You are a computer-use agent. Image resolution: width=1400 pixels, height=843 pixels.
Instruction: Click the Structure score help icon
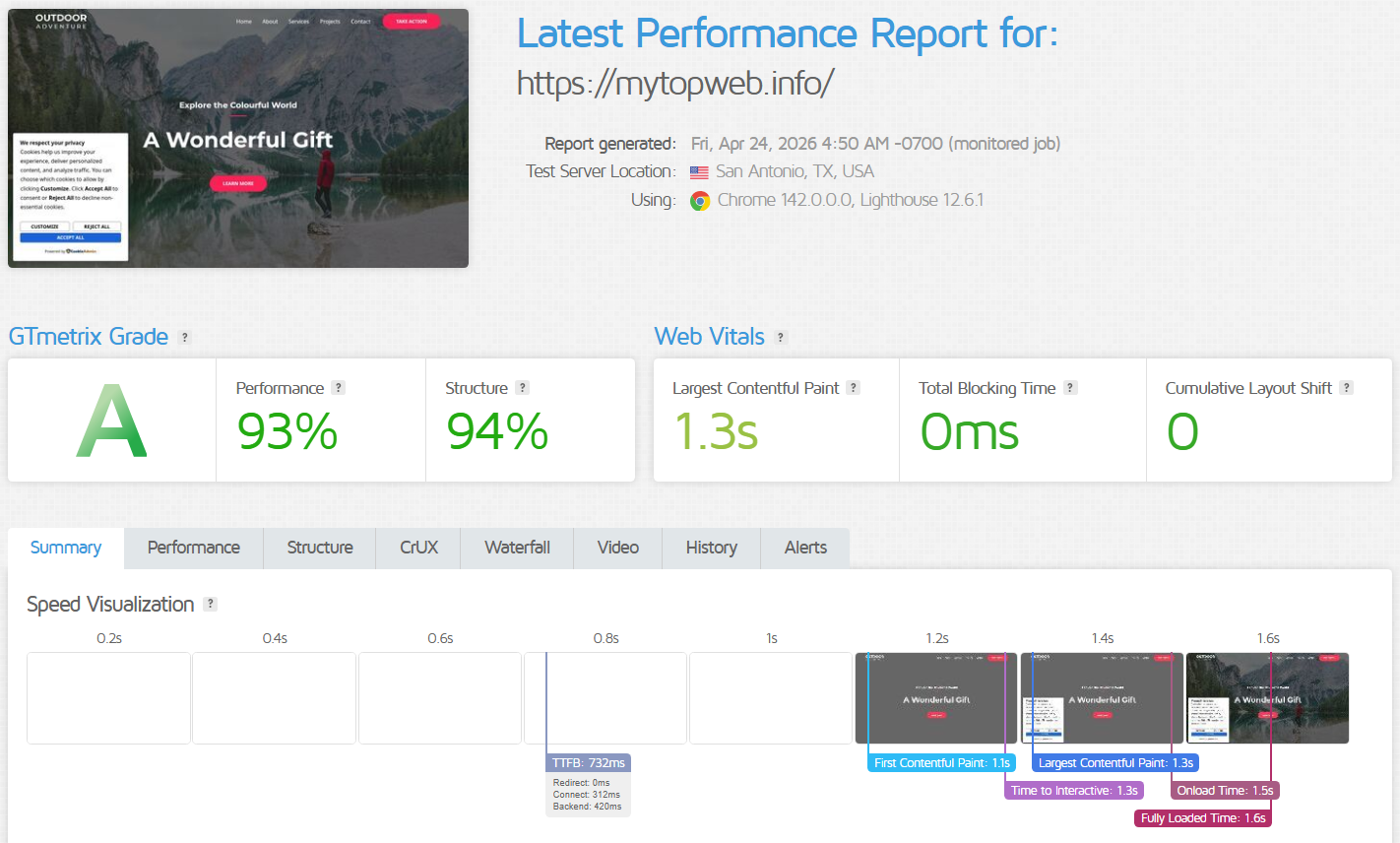click(523, 388)
